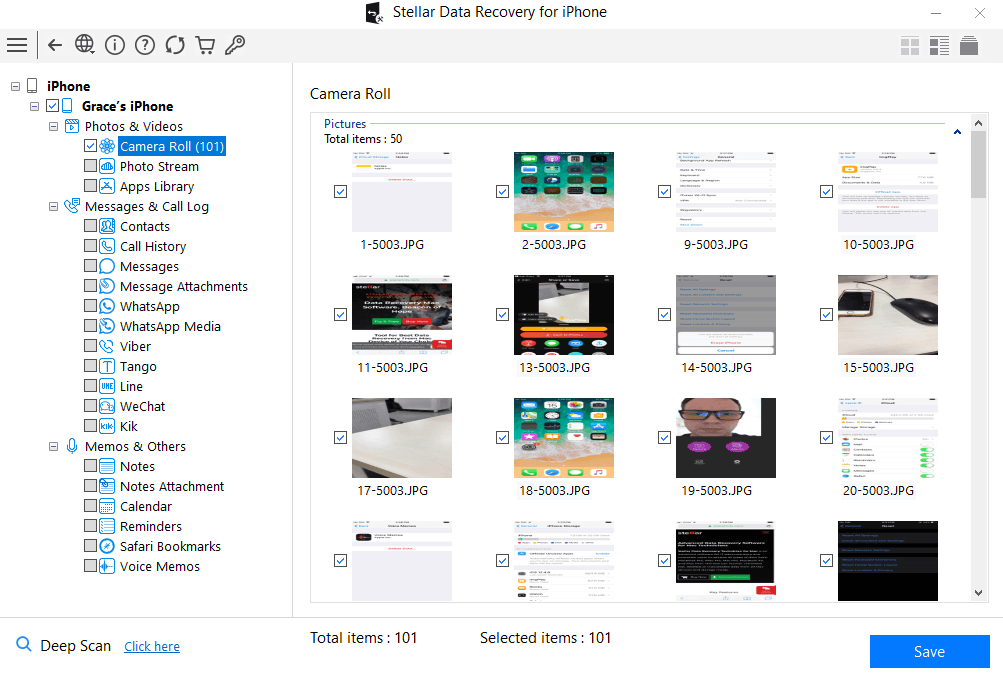
Task: Open the shopping cart to buy software
Action: [205, 45]
